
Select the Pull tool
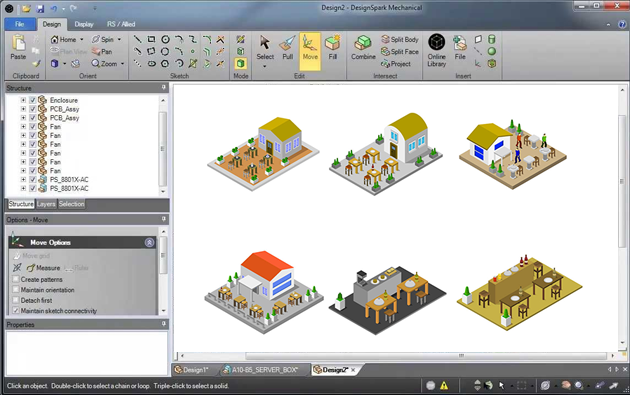pos(287,48)
